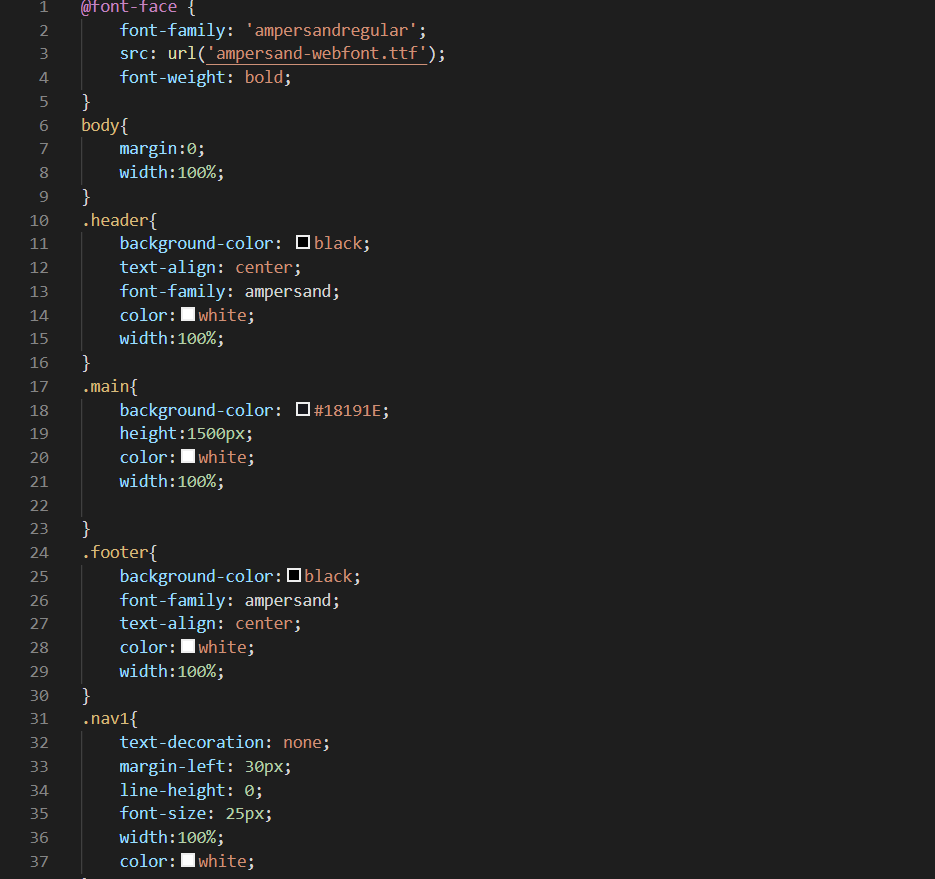Image resolution: width=935 pixels, height=879 pixels.
Task: Click 'margin:0;' on line 7
Action: [162, 149]
